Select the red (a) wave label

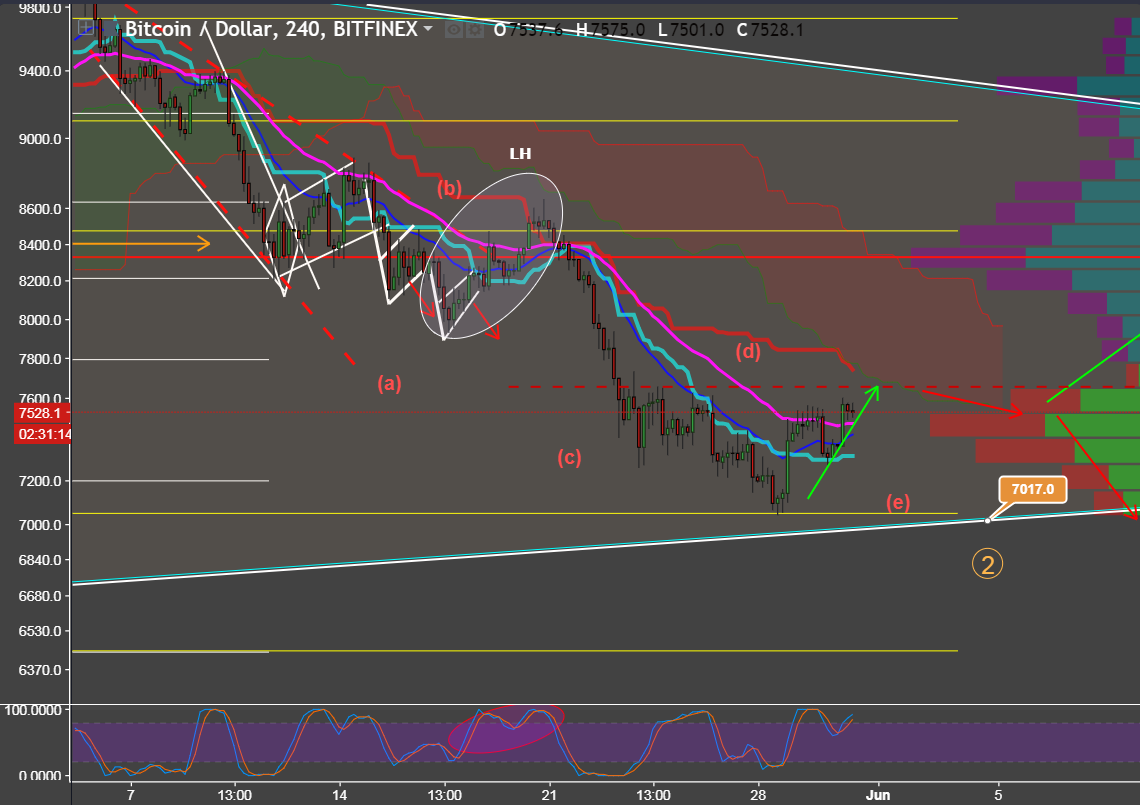pos(389,383)
